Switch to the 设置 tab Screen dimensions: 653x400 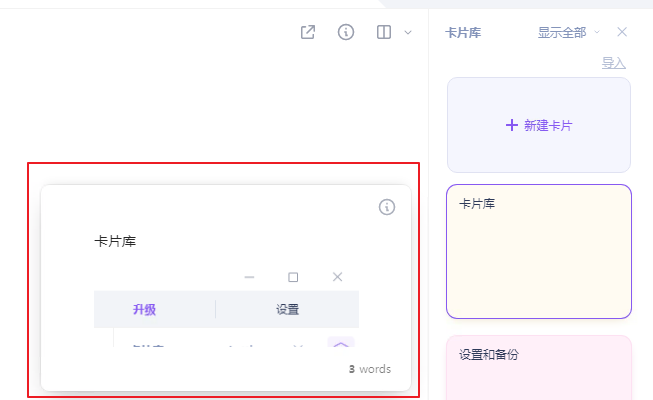[x=287, y=310]
